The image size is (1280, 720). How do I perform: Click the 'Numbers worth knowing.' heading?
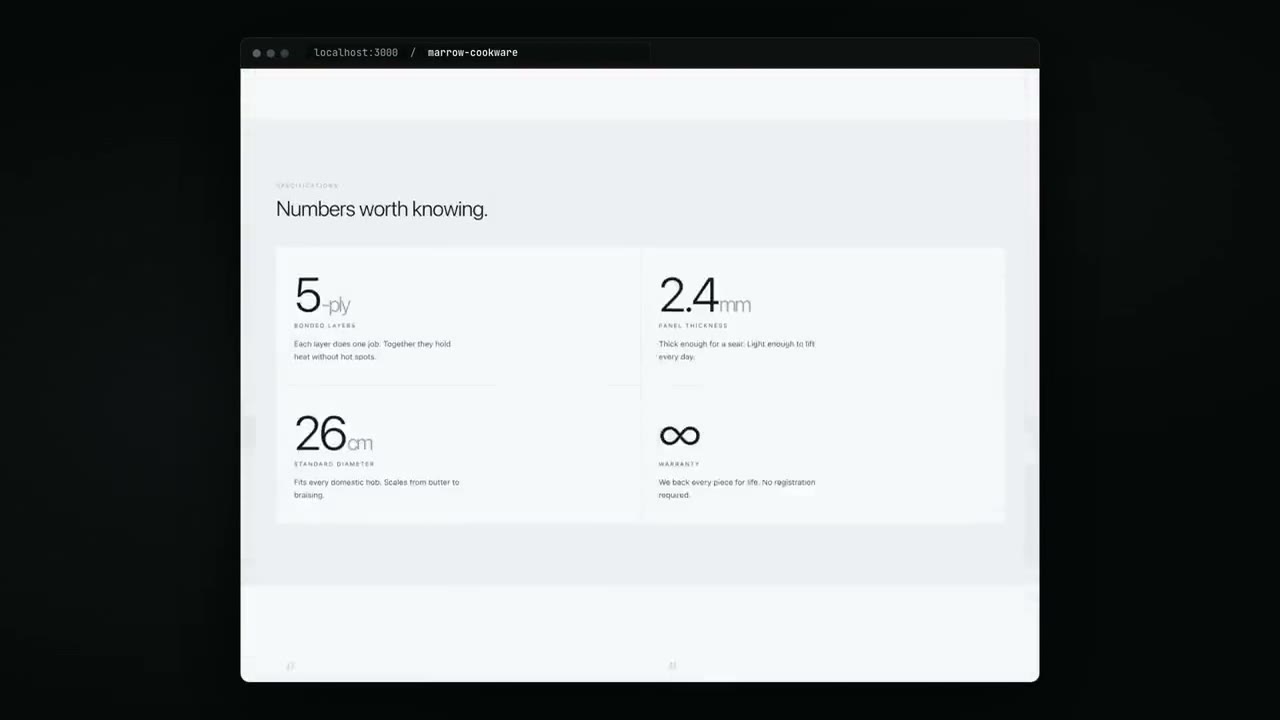[381, 209]
